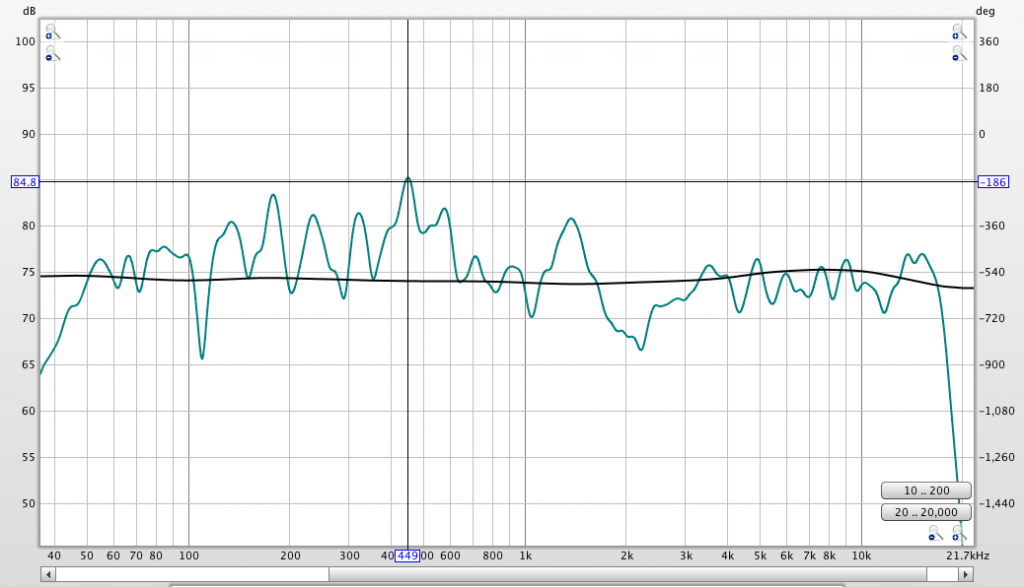This screenshot has height=587, width=1024.
Task: Zoom out the deg axis with the top-right magnifier minus icon
Action: [x=958, y=54]
